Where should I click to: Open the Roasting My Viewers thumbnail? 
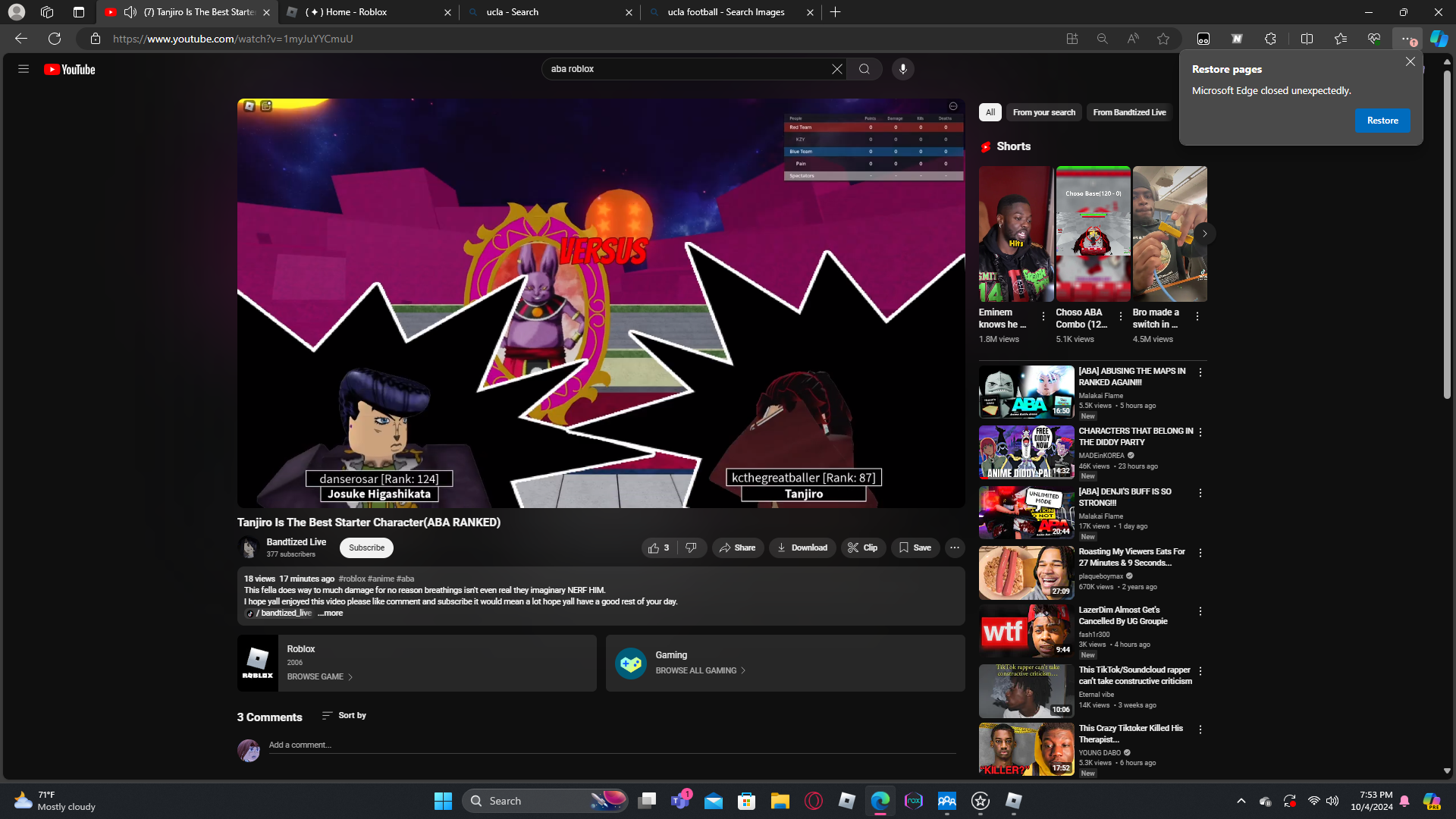[1026, 573]
